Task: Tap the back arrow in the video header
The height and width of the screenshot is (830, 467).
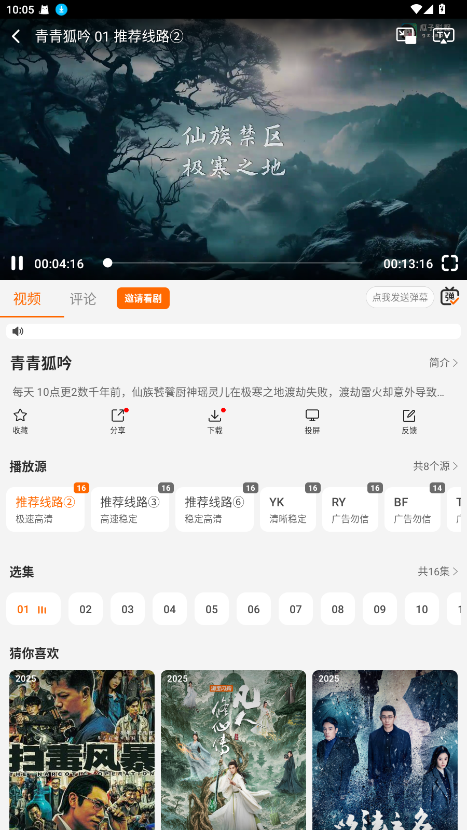Action: [x=16, y=36]
